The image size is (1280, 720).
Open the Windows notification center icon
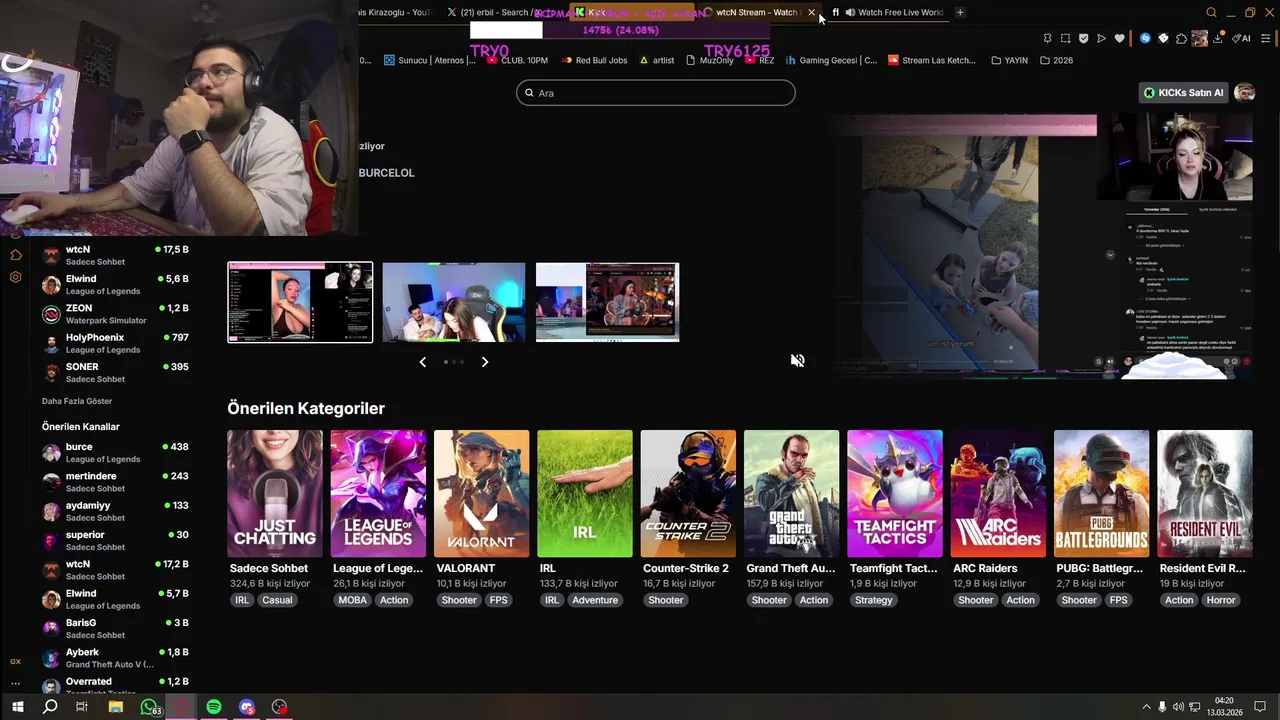1262,707
